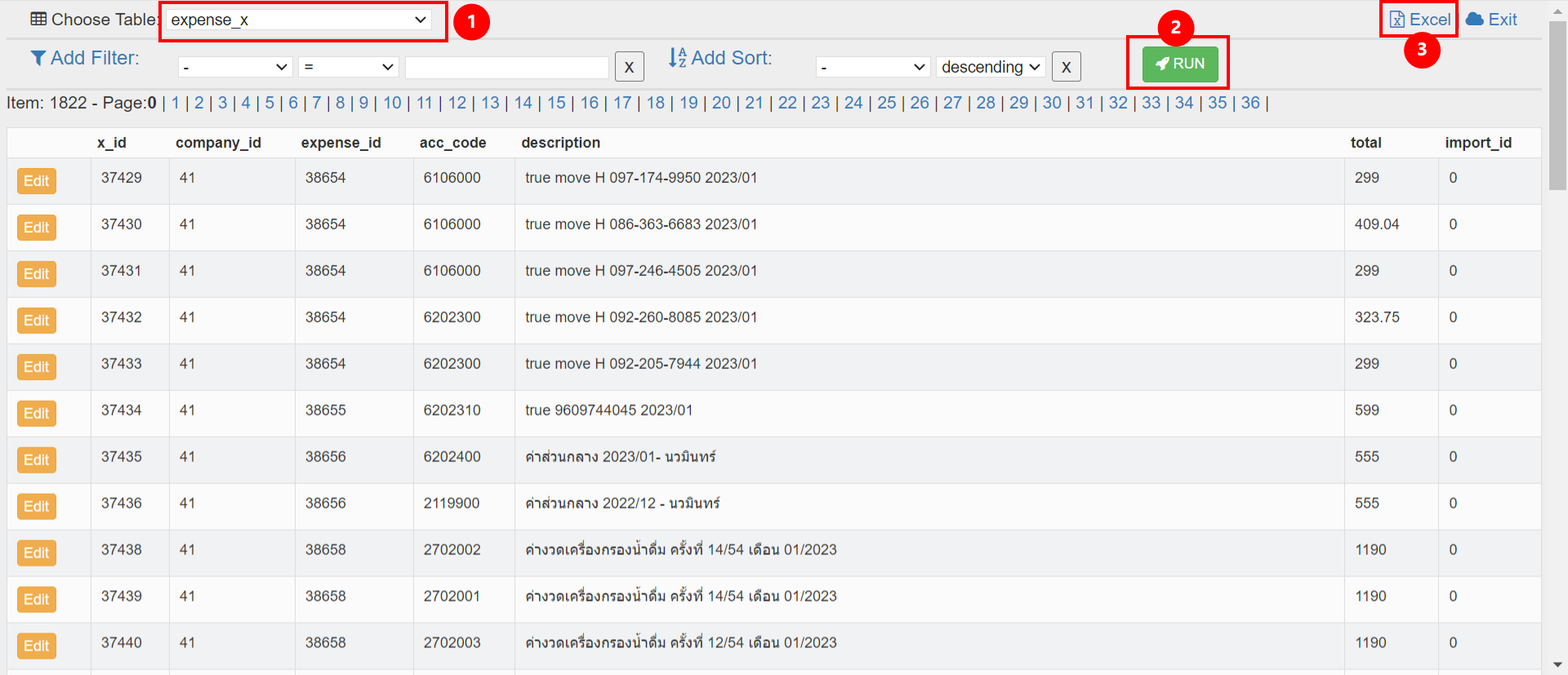
Task: Edit the row with x_id 37435
Action: pyautogui.click(x=37, y=460)
